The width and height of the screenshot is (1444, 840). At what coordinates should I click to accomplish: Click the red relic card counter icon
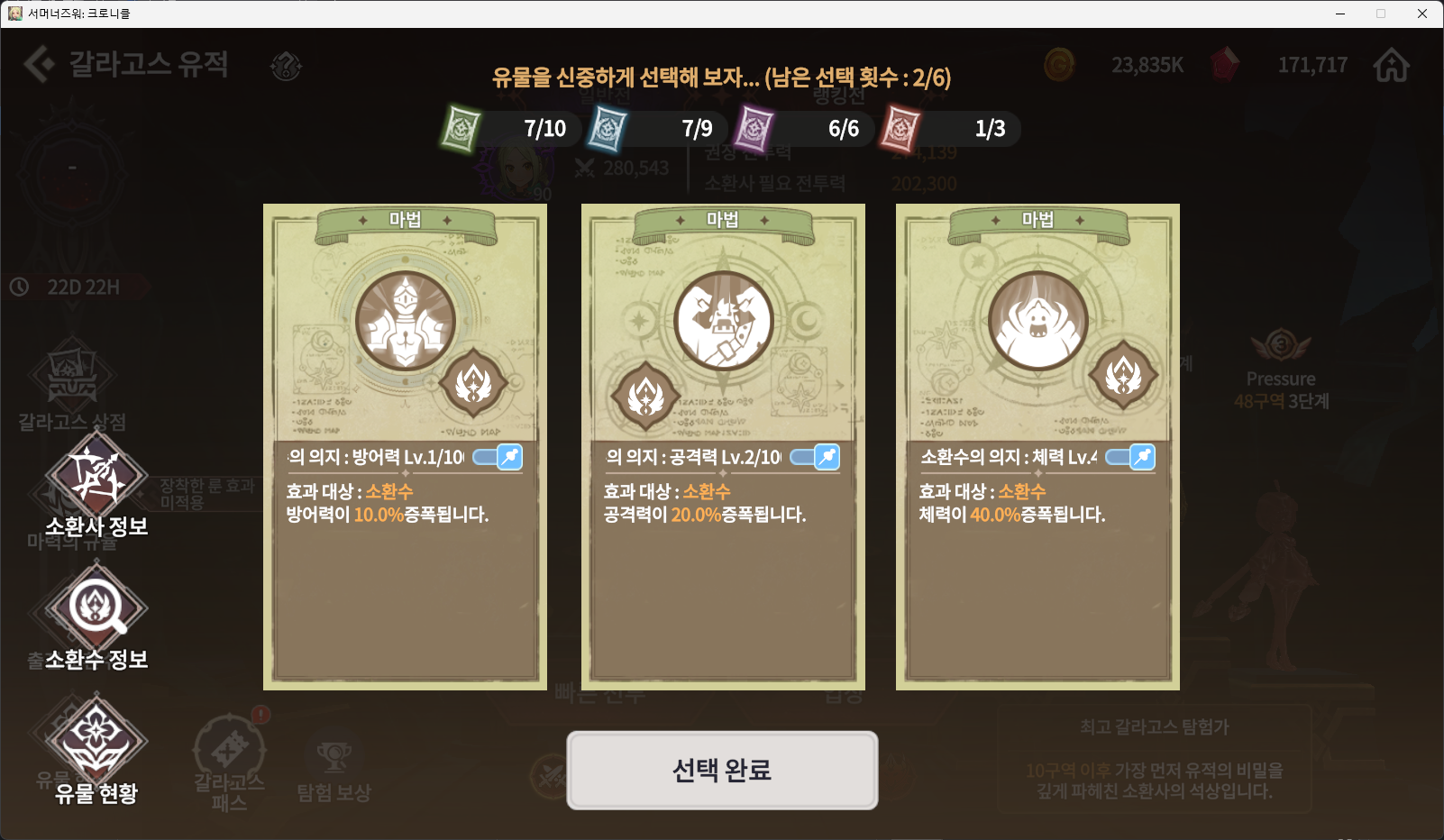click(x=901, y=128)
